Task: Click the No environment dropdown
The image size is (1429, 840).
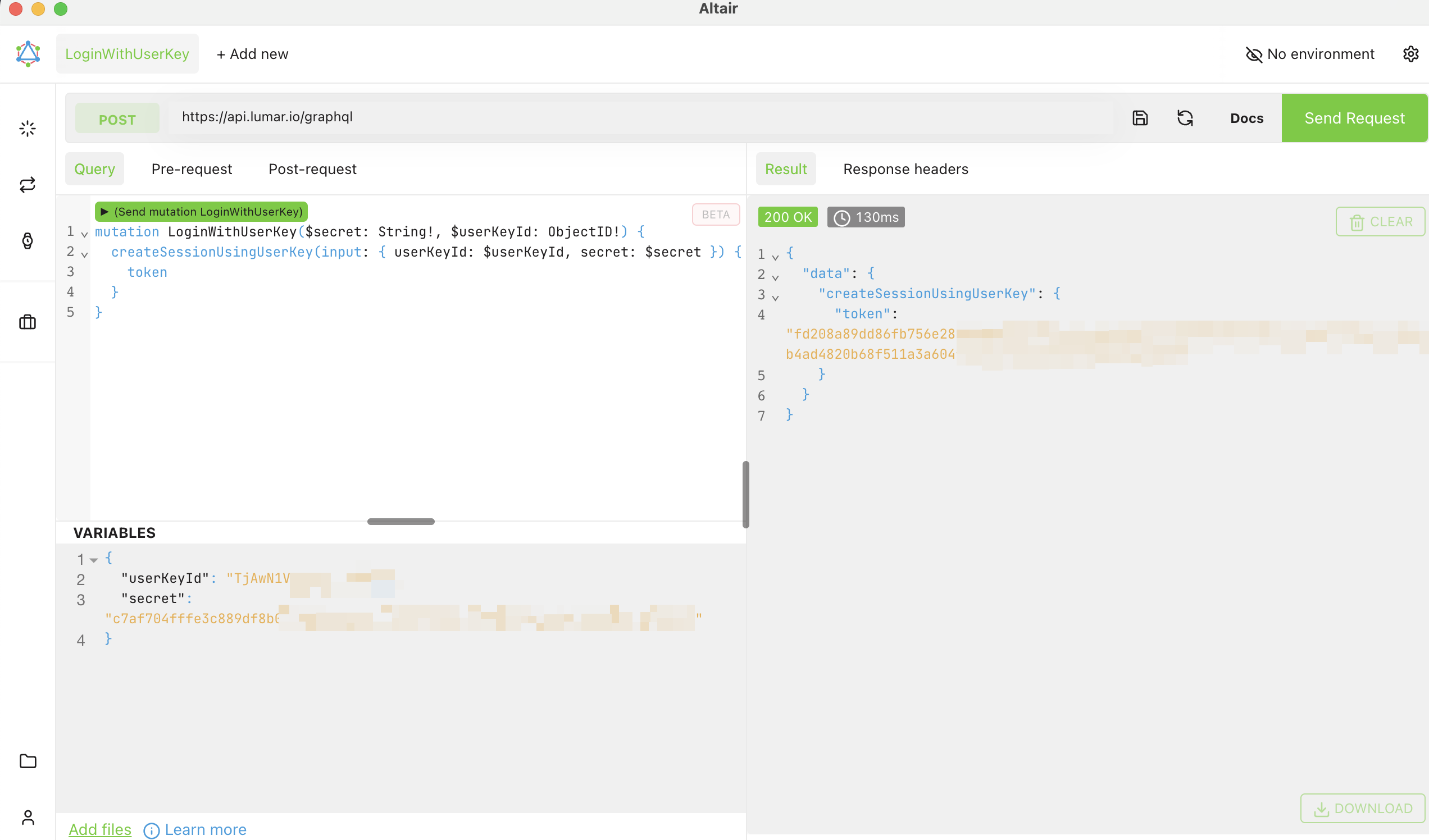Action: (x=1310, y=54)
